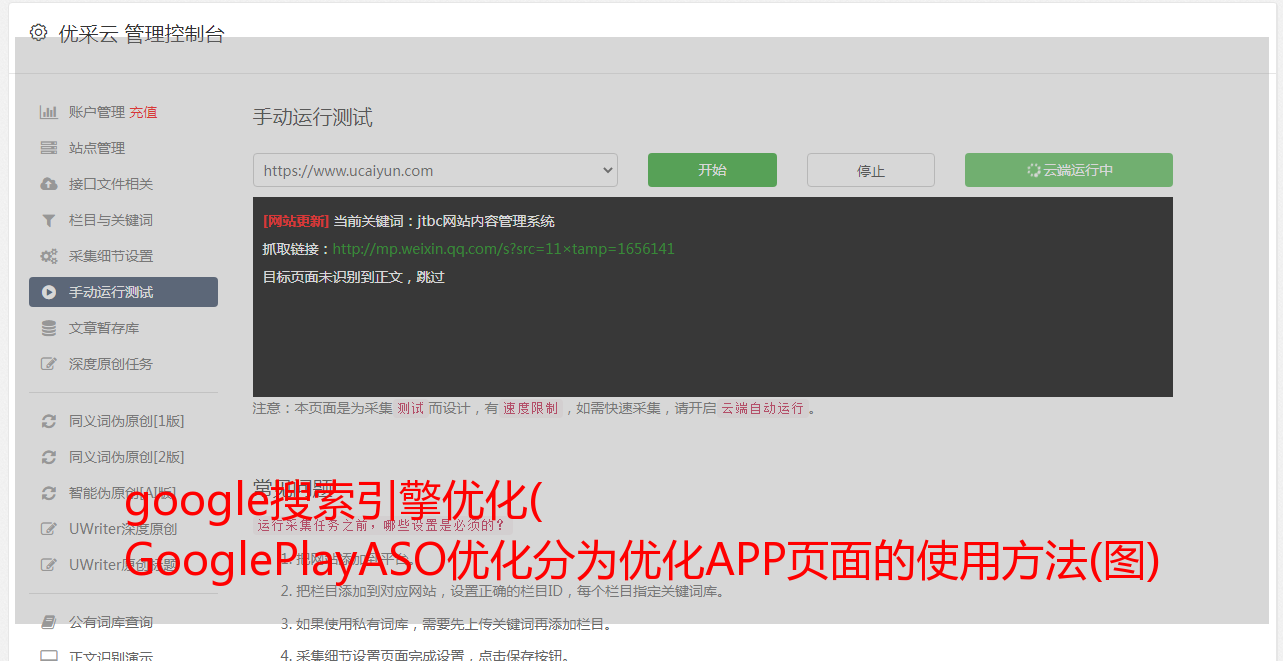Click the refresh icon for 同义词伪原创[2版]
The image size is (1283, 661).
(x=48, y=457)
